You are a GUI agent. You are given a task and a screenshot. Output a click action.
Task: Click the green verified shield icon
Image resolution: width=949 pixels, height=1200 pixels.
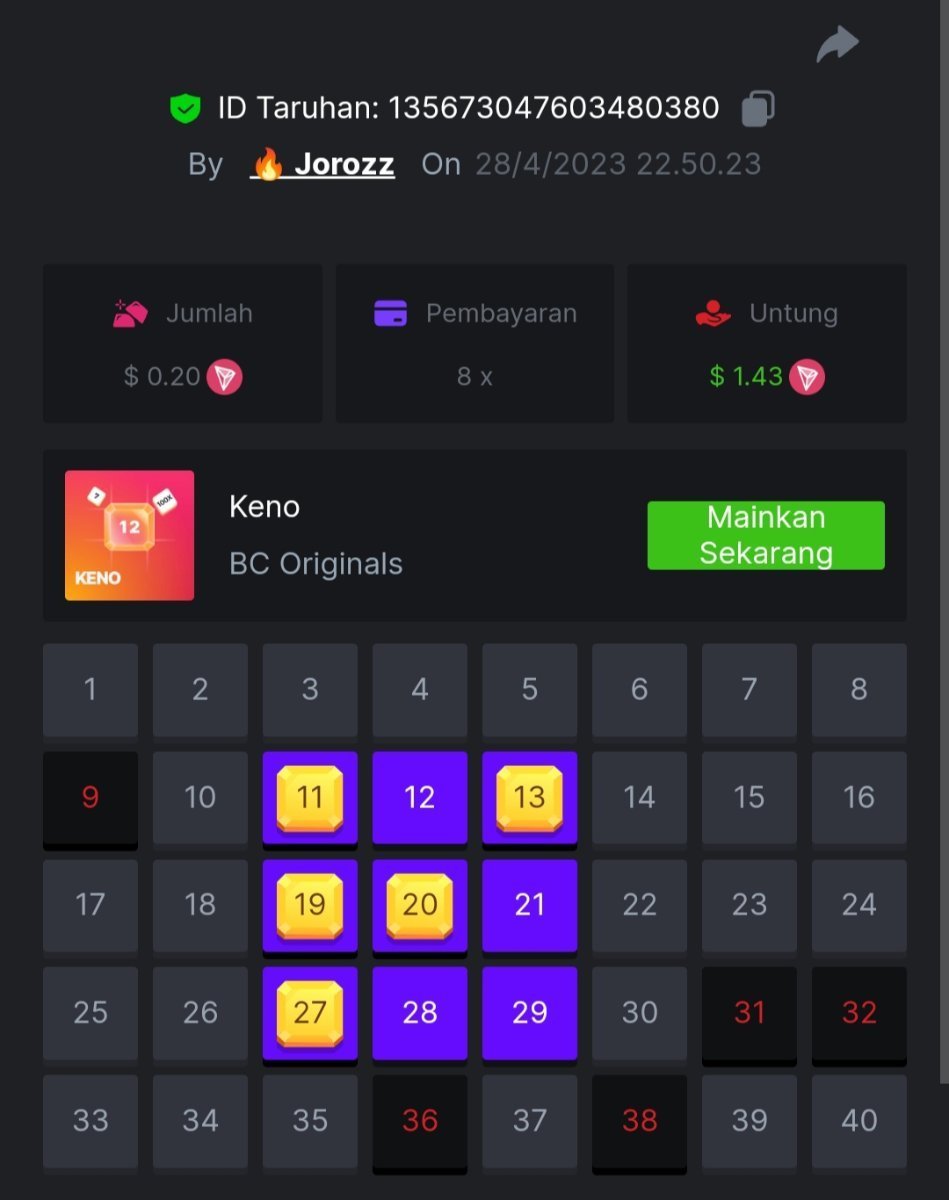point(185,108)
